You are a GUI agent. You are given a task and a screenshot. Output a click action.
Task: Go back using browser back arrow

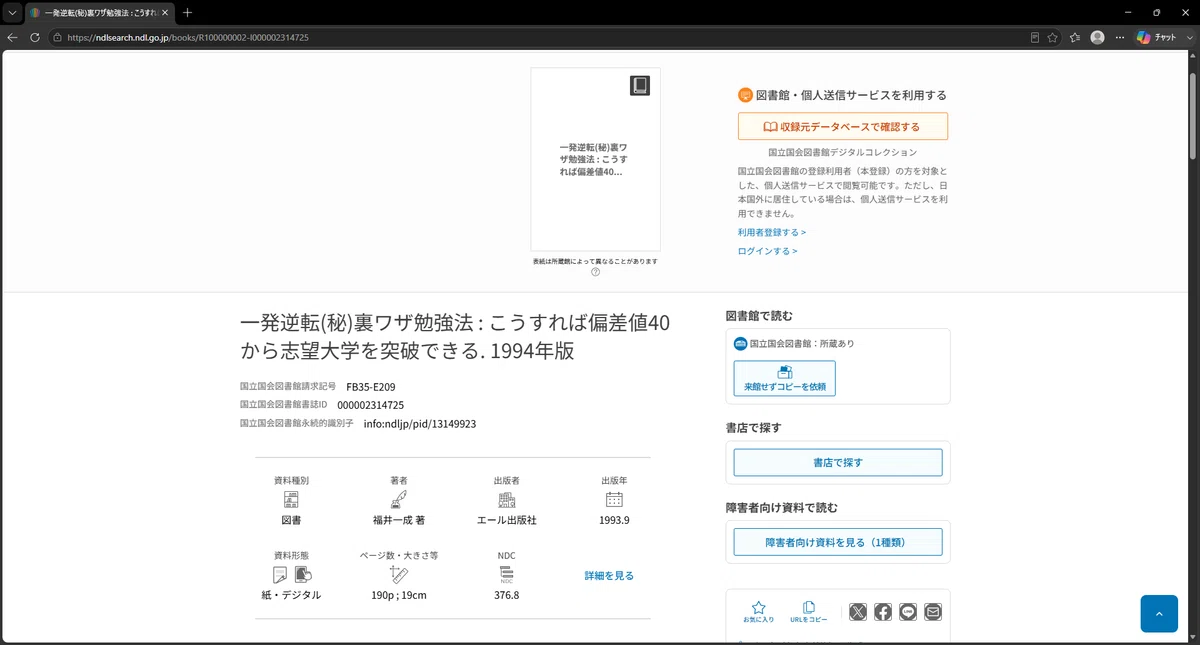(x=12, y=37)
